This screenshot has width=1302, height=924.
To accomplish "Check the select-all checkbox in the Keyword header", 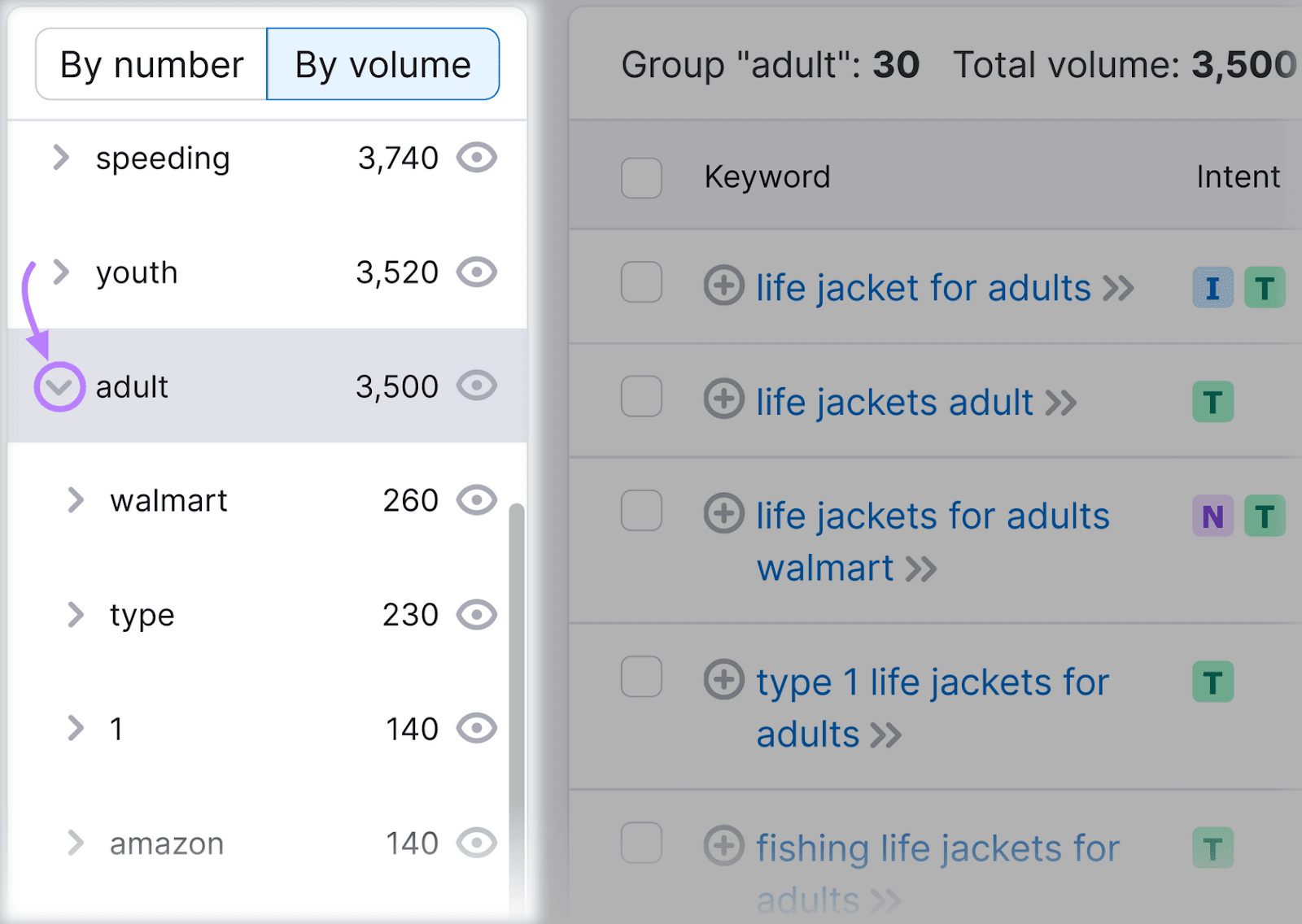I will (x=640, y=179).
